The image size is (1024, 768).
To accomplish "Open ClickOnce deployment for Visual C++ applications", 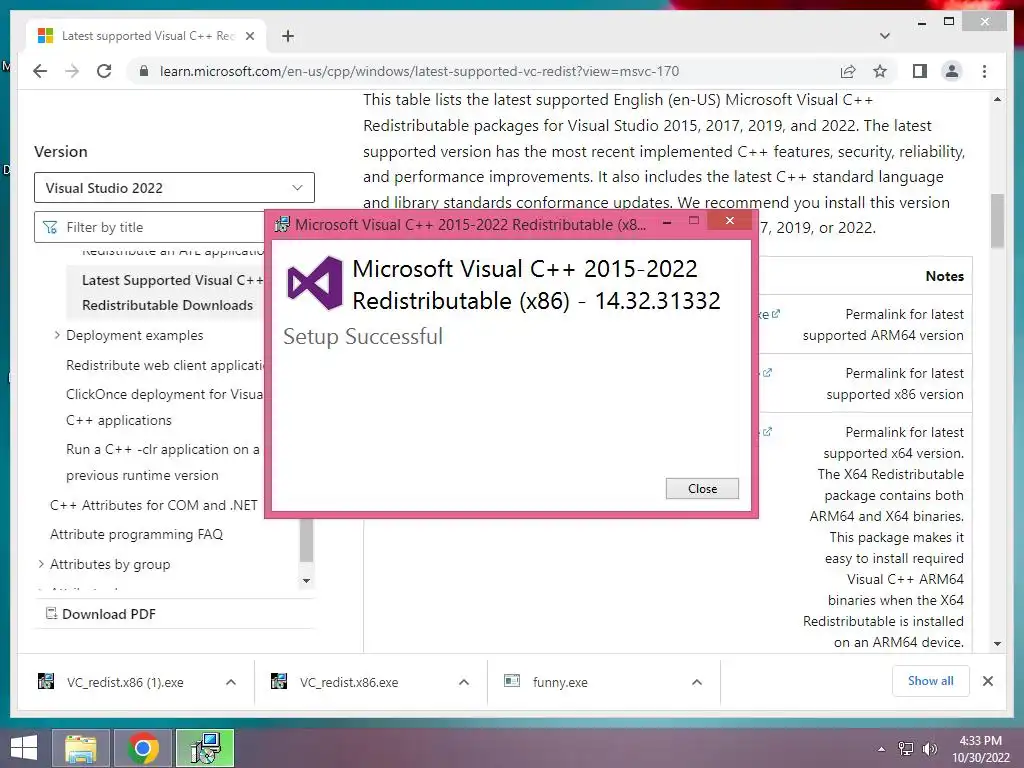I will click(x=164, y=407).
